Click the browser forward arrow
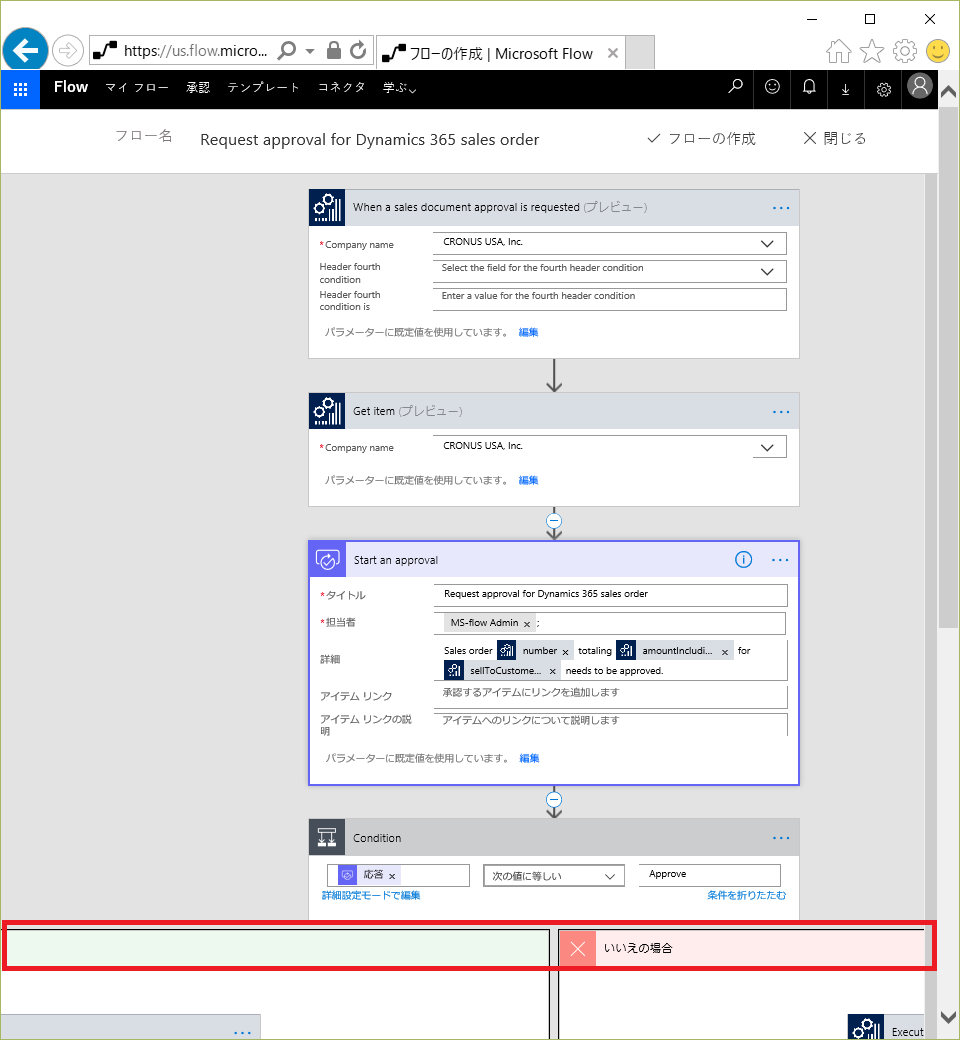Viewport: 960px width, 1040px height. tap(68, 50)
